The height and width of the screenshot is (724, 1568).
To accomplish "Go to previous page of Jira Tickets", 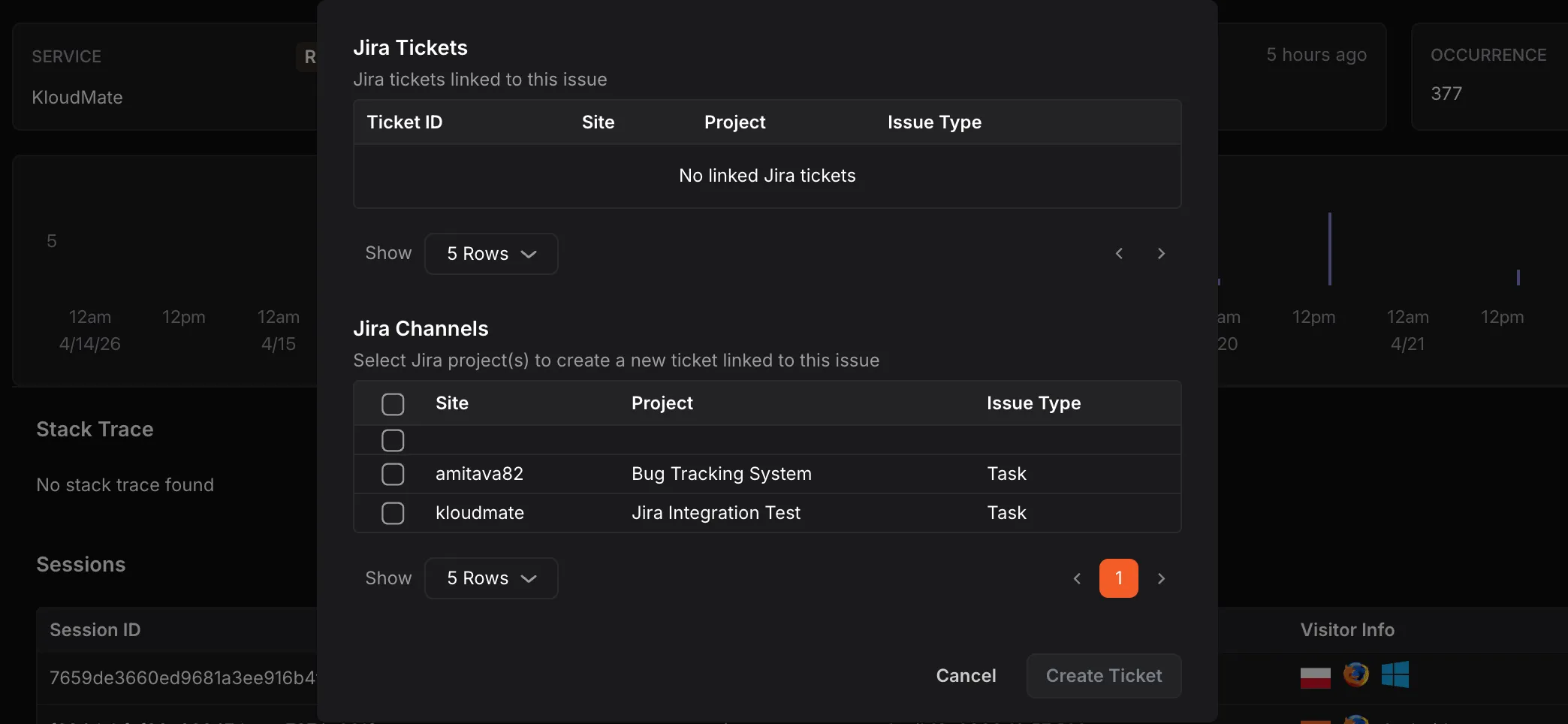I will (x=1119, y=254).
